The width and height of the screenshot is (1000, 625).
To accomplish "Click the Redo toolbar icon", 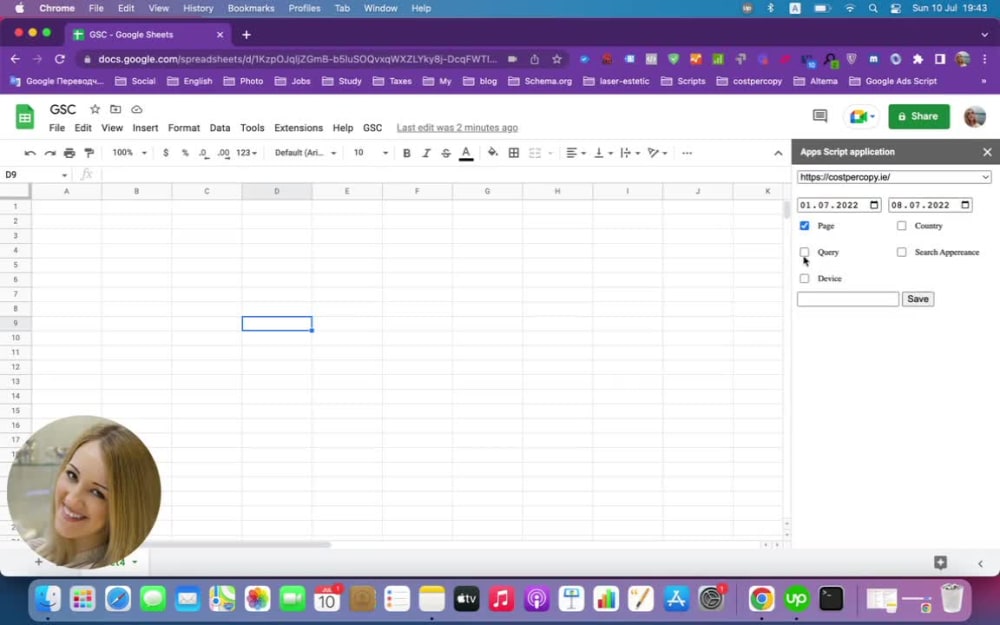I will coord(50,153).
